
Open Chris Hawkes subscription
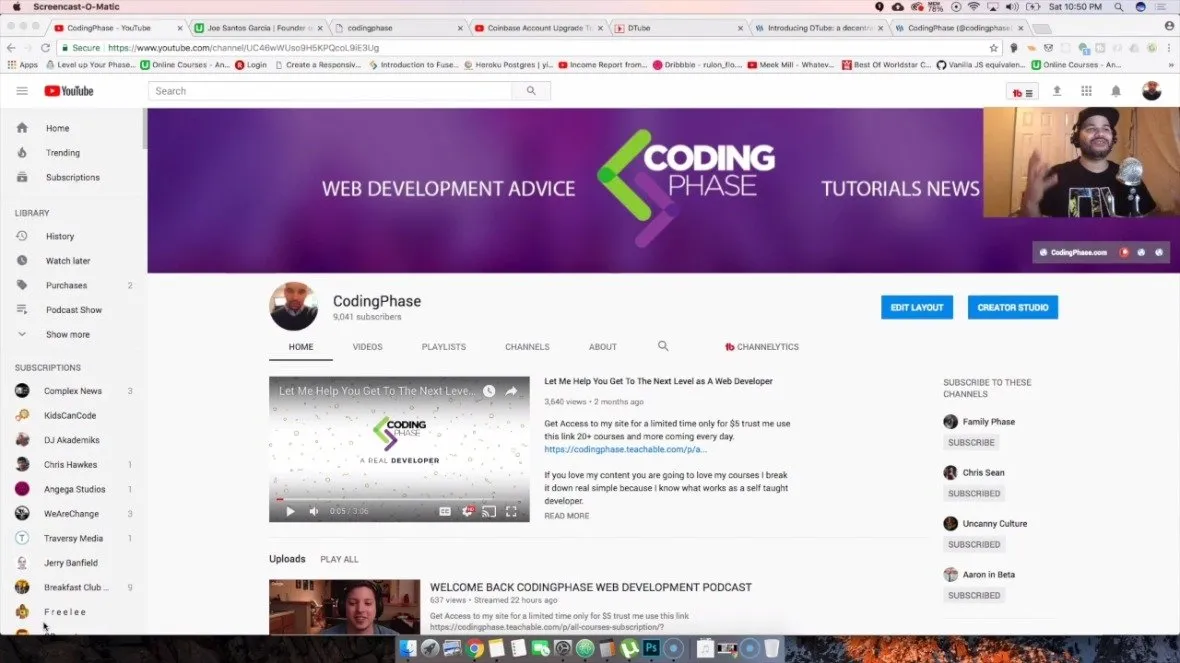tap(72, 465)
